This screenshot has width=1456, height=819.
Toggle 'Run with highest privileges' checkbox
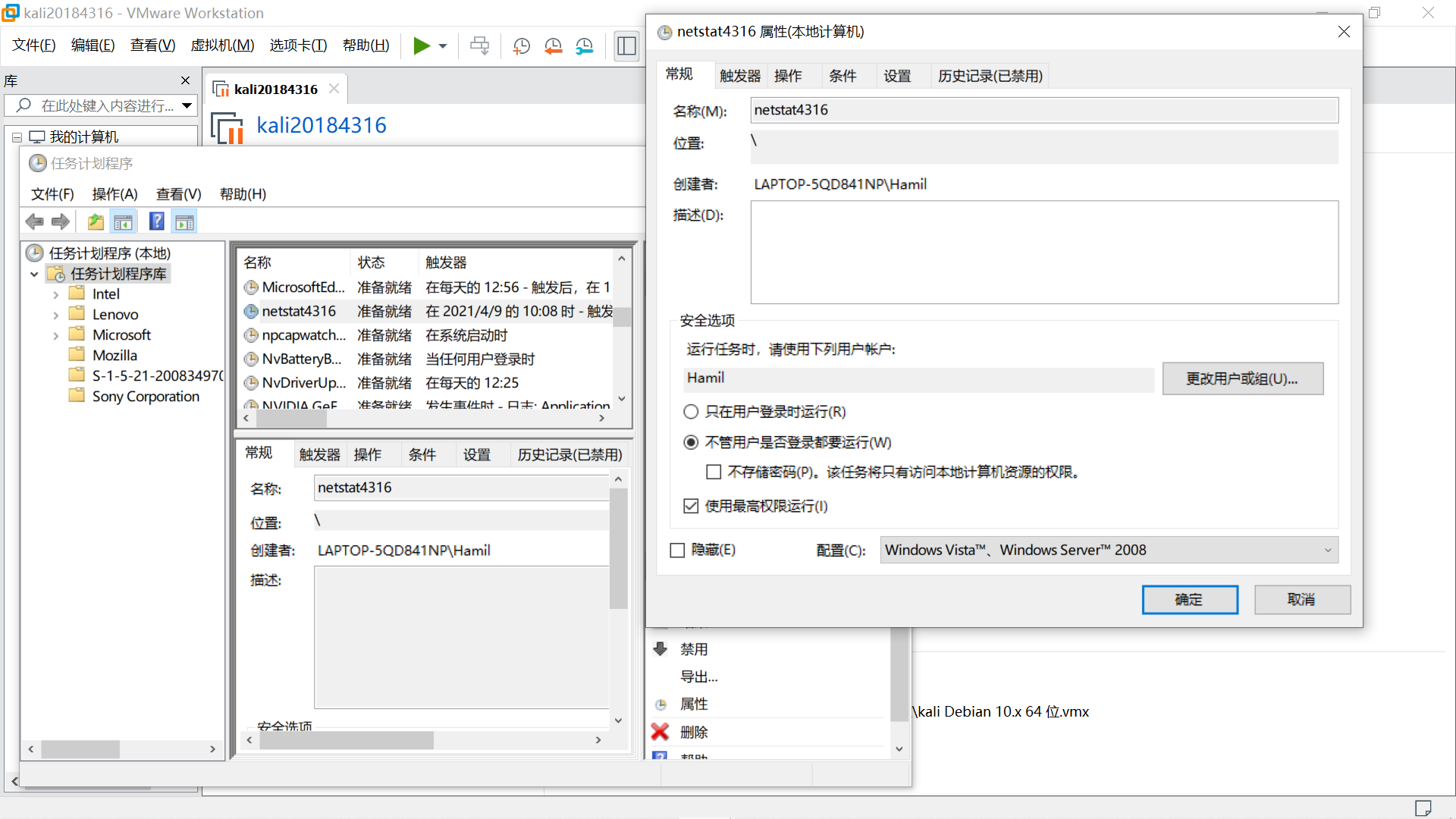691,506
